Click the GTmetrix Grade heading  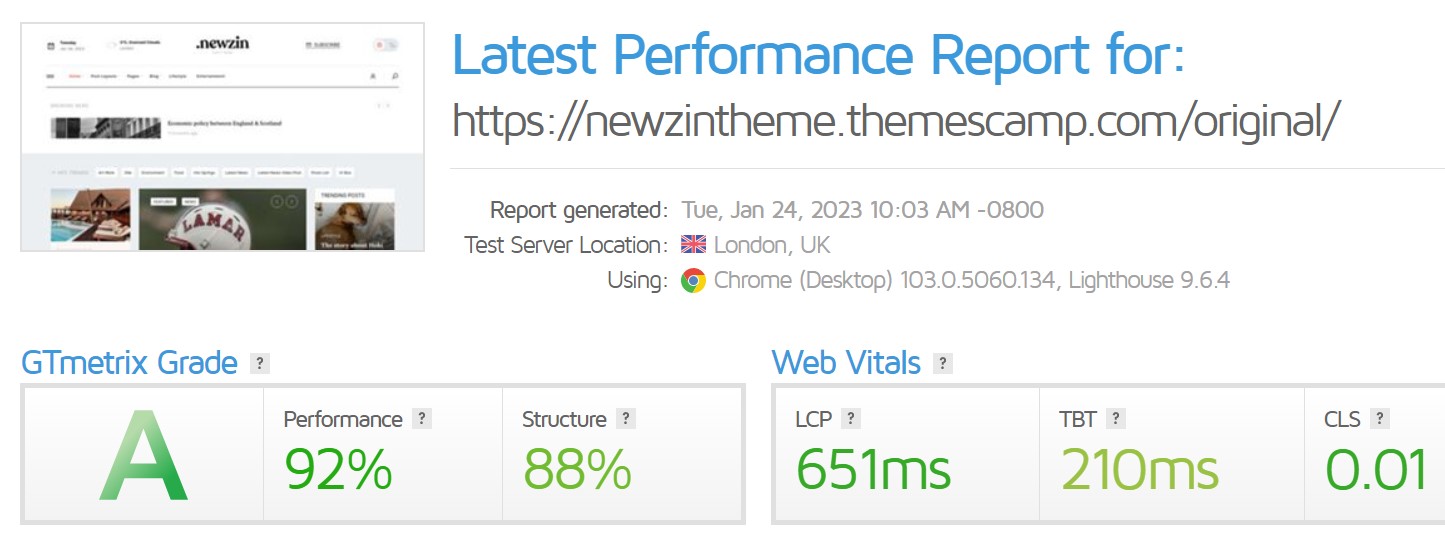(129, 363)
